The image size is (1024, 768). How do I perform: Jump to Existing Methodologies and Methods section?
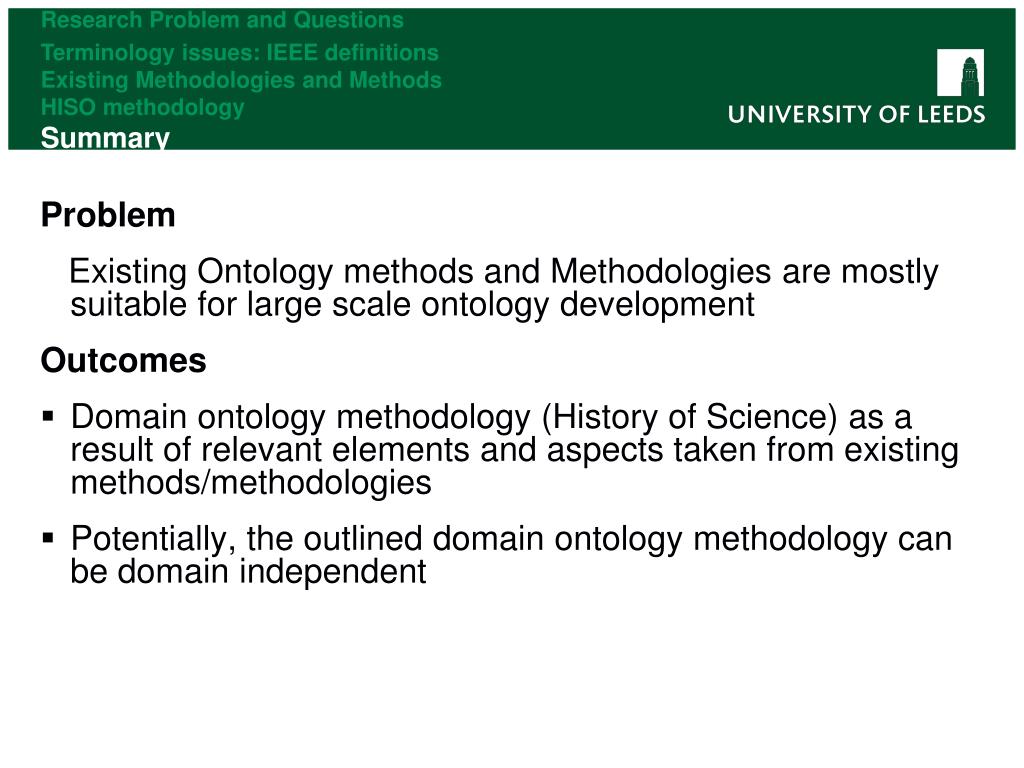click(241, 80)
